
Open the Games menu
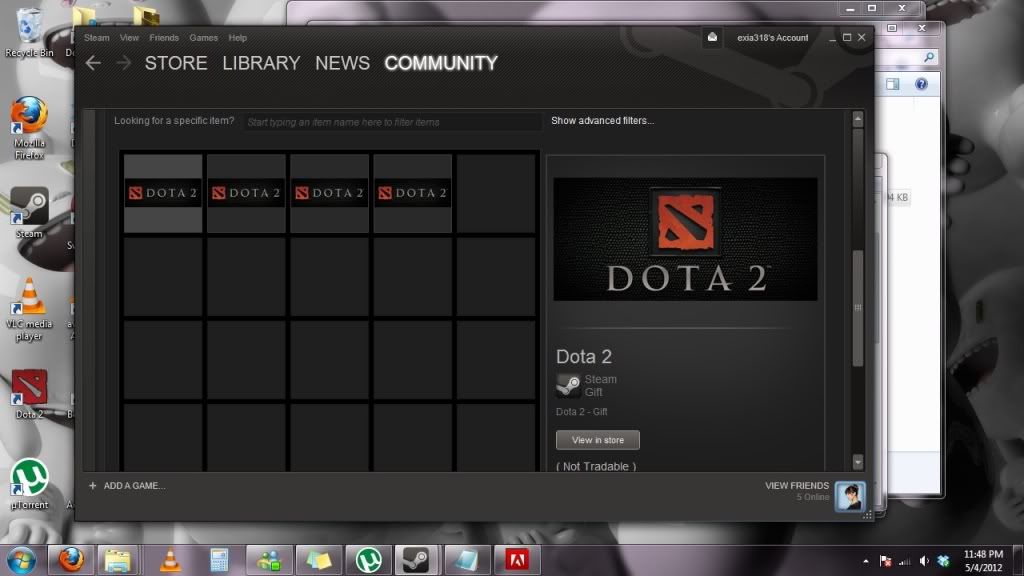204,38
